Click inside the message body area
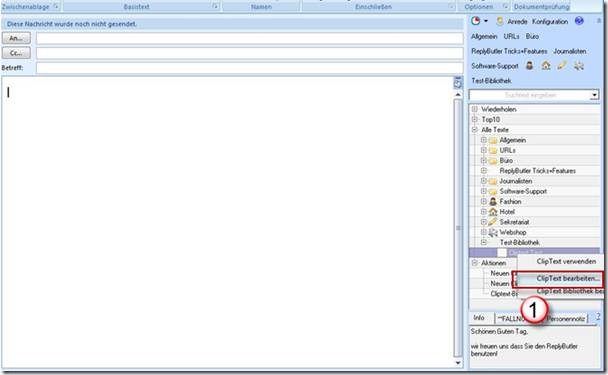Screen dimensions: 608x375 [x=227, y=222]
